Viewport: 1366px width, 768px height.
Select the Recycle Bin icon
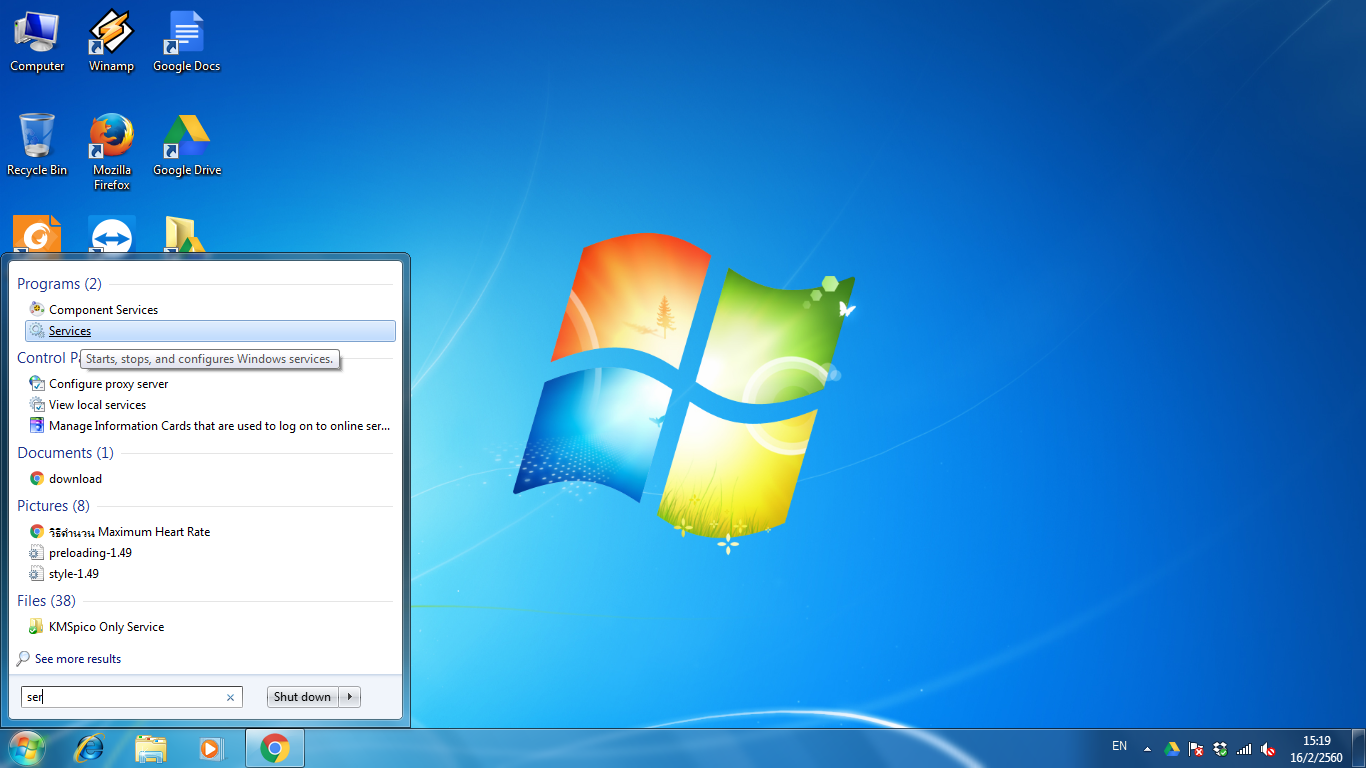pyautogui.click(x=37, y=145)
